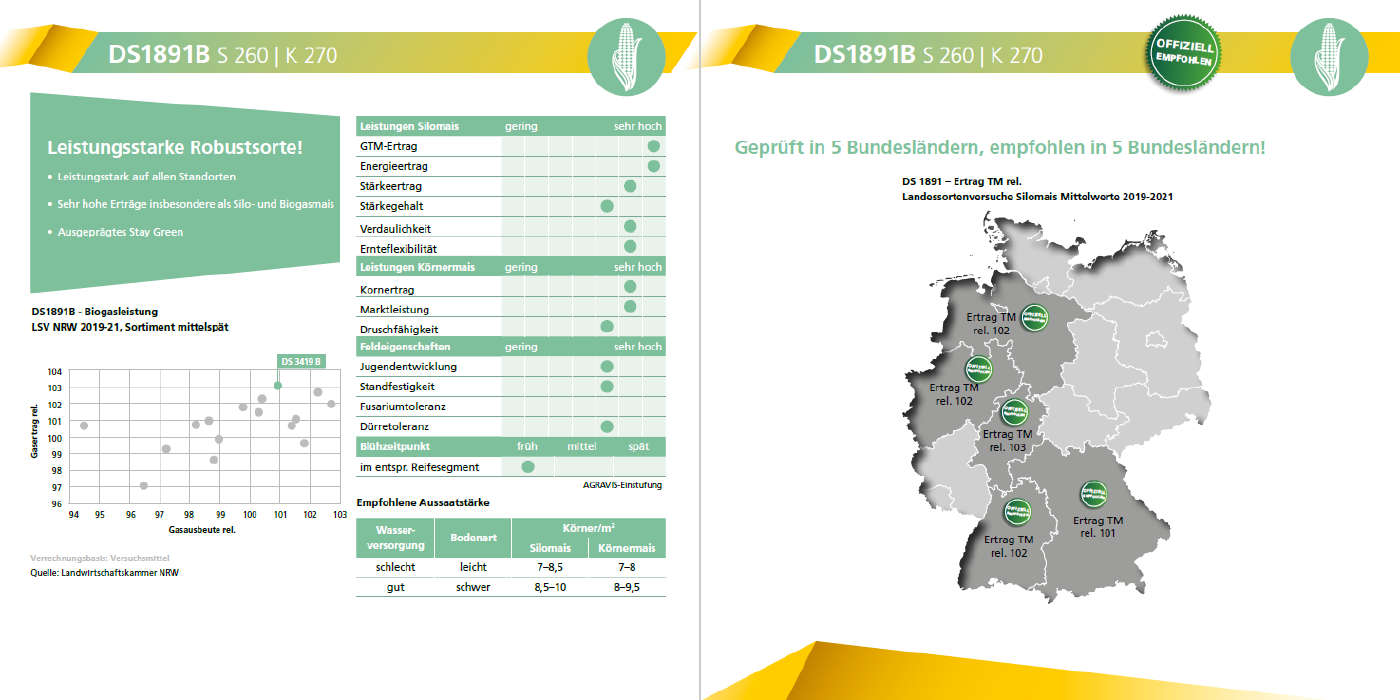
Task: Select the 'DS 1891 – Ertrag TM rel.' map title
Action: (x=961, y=182)
